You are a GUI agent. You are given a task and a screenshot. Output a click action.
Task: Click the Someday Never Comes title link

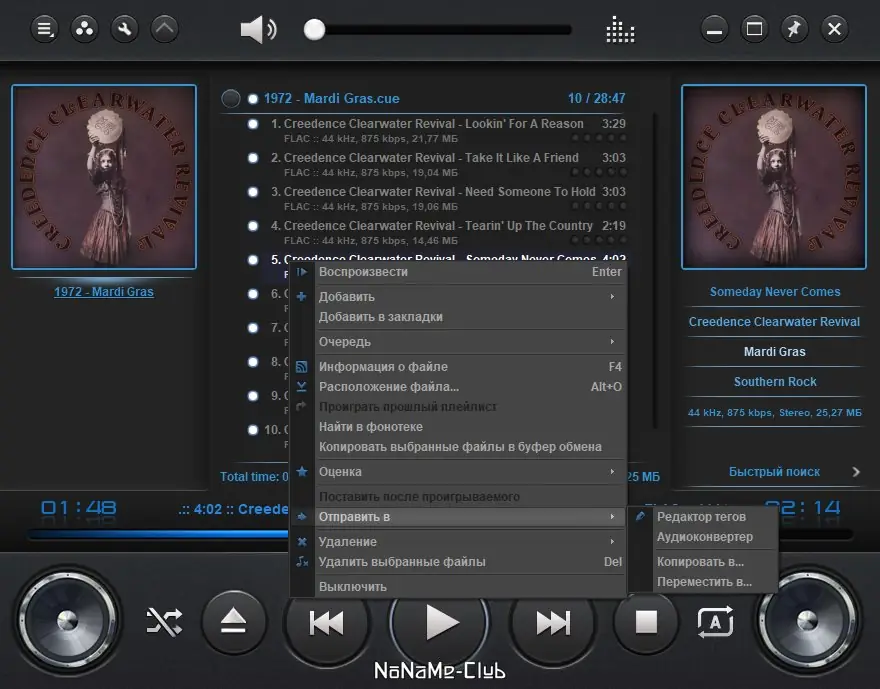point(775,292)
